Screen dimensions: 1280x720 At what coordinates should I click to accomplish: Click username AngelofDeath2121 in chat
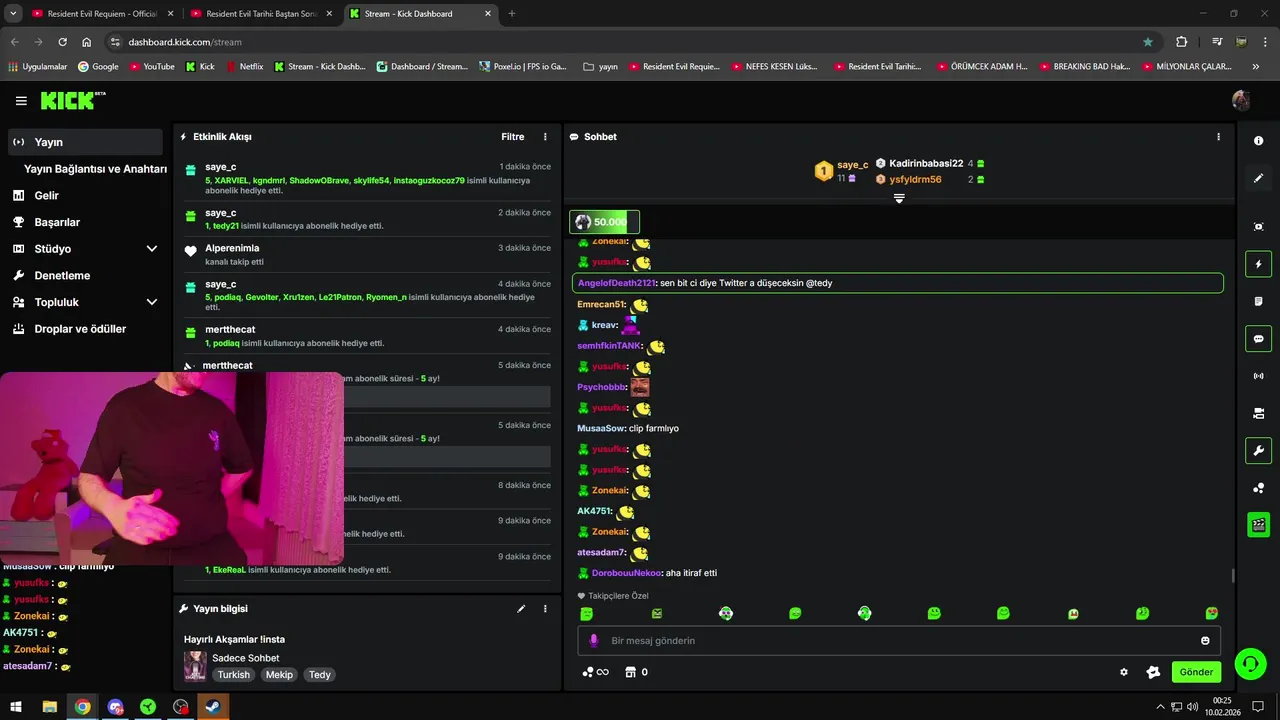click(x=617, y=283)
